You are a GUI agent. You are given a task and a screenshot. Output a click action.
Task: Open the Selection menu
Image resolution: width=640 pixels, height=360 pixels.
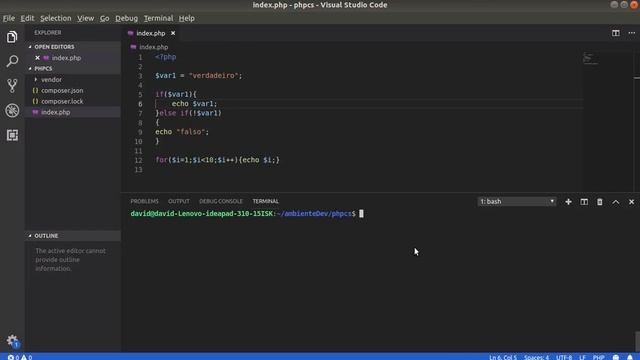(x=56, y=18)
